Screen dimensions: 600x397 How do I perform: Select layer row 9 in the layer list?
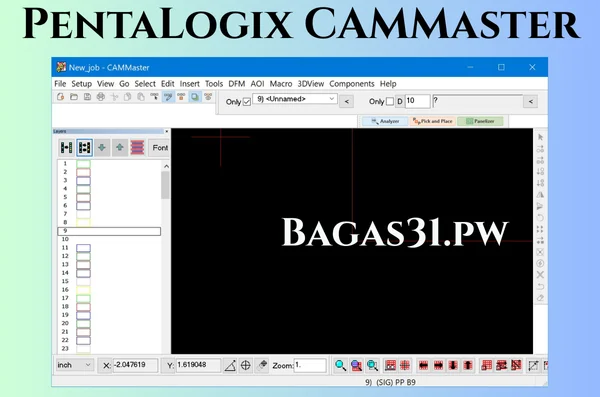(x=109, y=231)
